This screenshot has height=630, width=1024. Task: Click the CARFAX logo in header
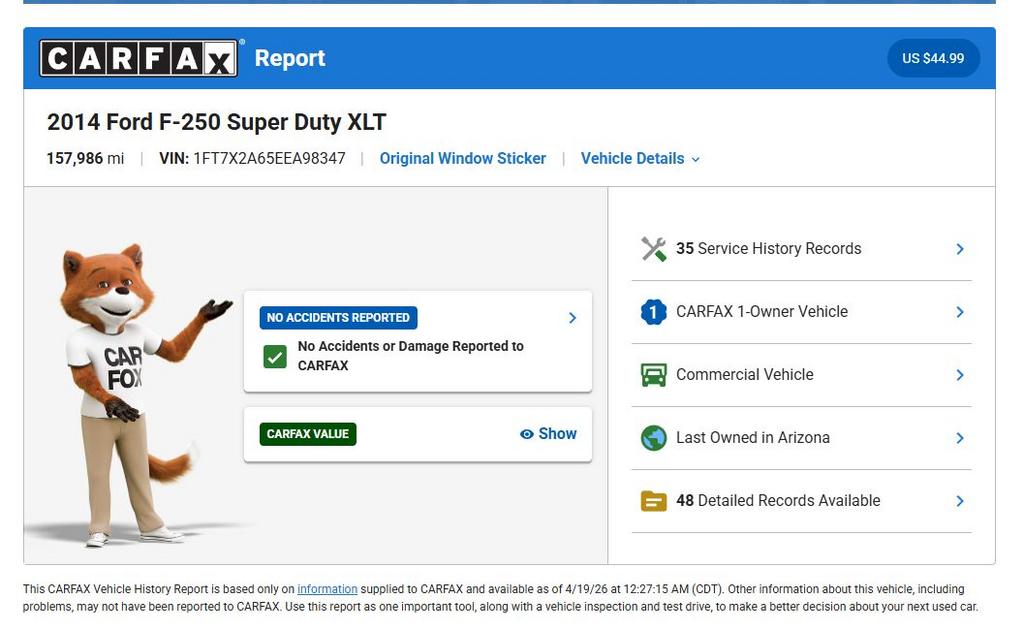coord(138,59)
